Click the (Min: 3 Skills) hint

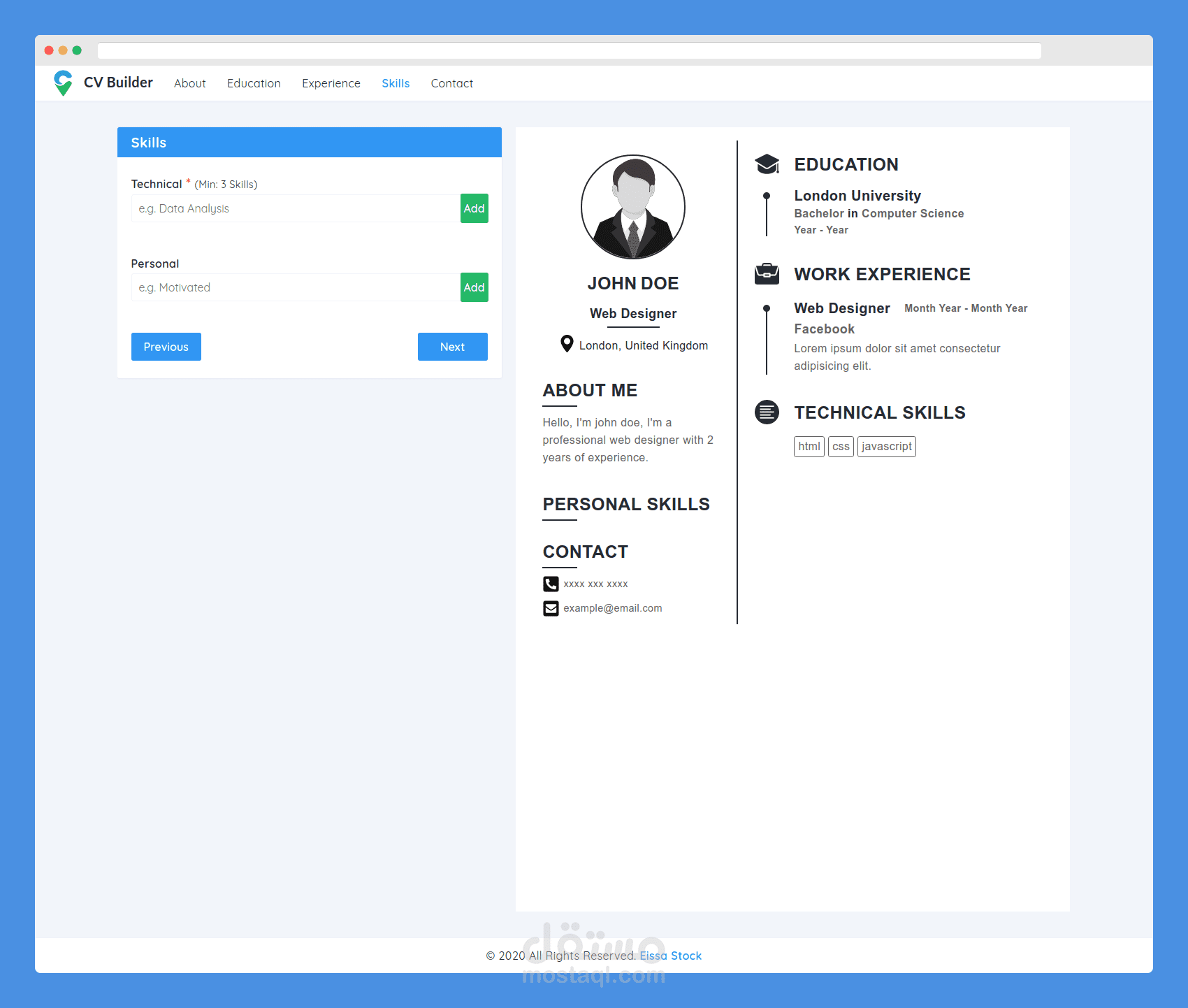pos(226,185)
